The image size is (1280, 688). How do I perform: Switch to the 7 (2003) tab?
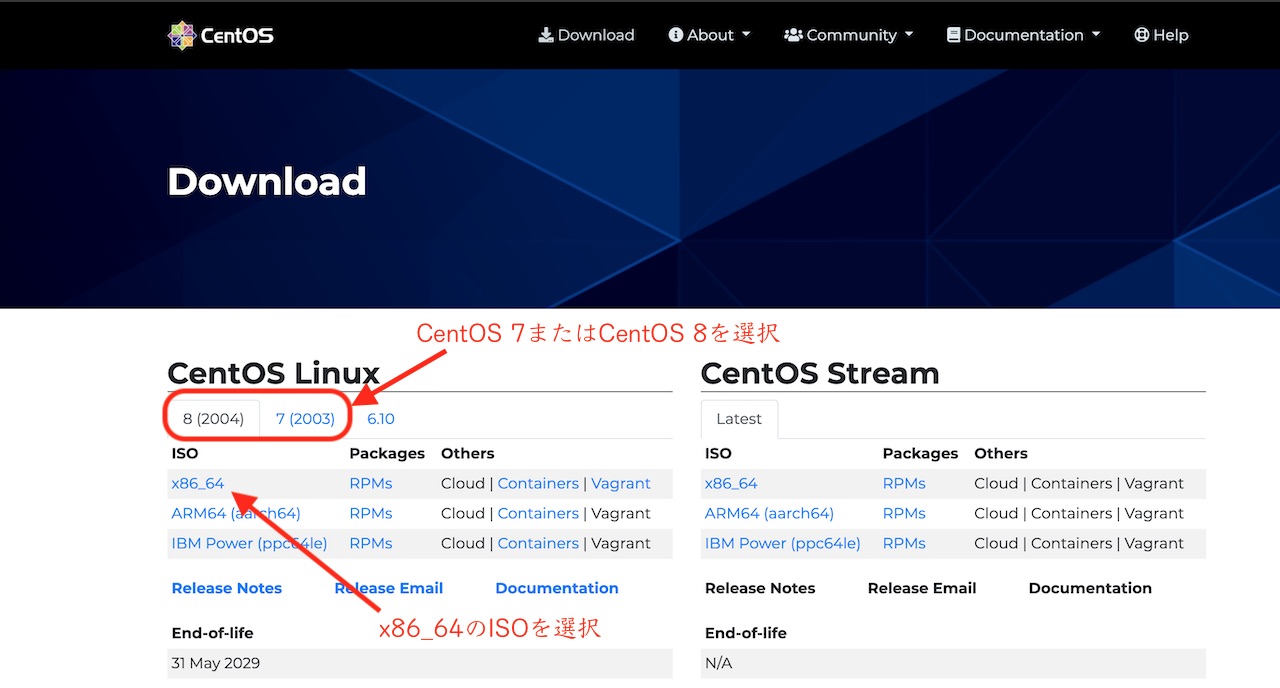[305, 419]
